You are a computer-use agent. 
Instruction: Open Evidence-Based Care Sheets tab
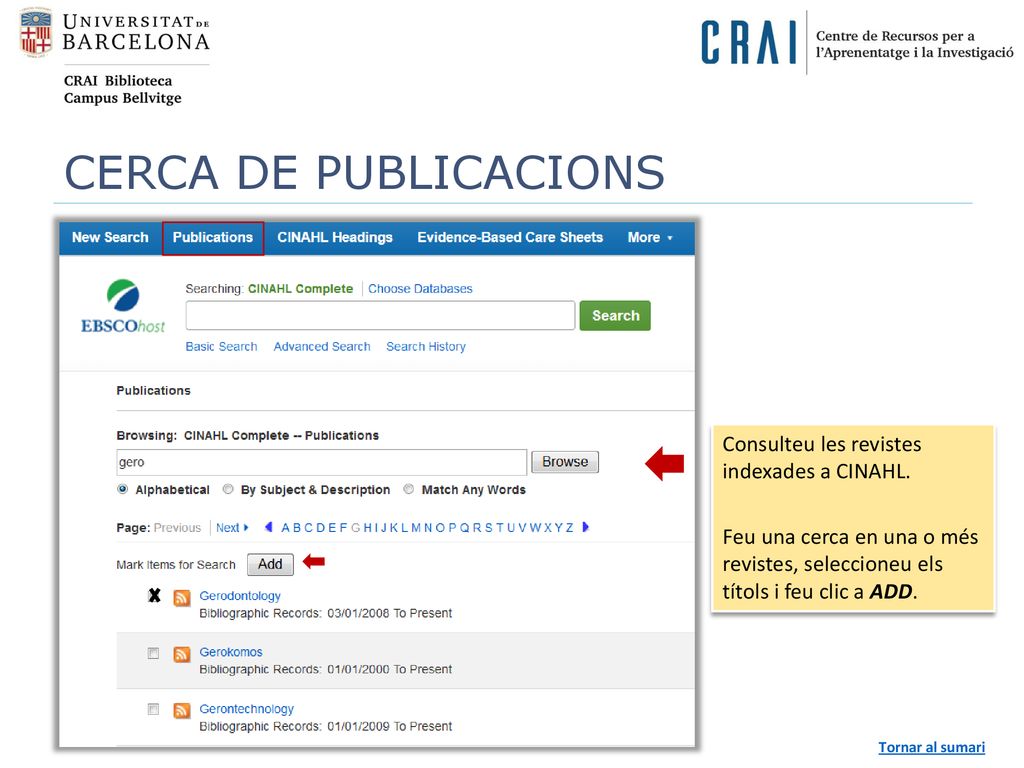[510, 238]
